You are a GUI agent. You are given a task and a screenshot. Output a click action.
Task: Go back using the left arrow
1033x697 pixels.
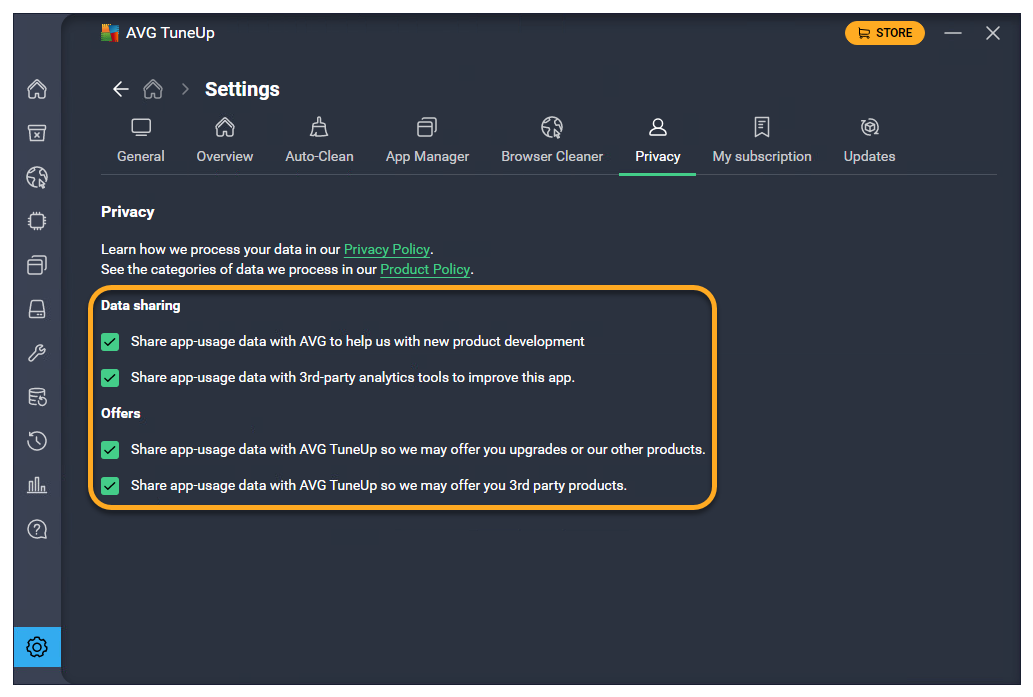121,89
